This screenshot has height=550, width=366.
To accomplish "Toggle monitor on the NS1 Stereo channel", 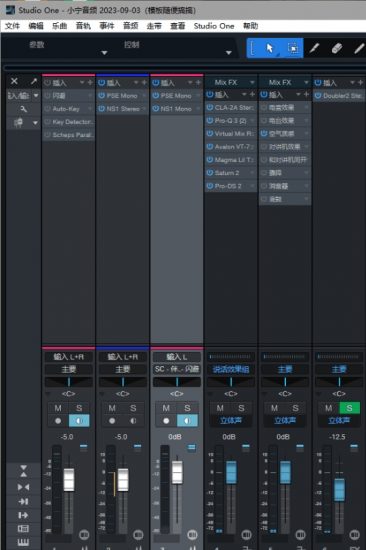I will (133, 421).
